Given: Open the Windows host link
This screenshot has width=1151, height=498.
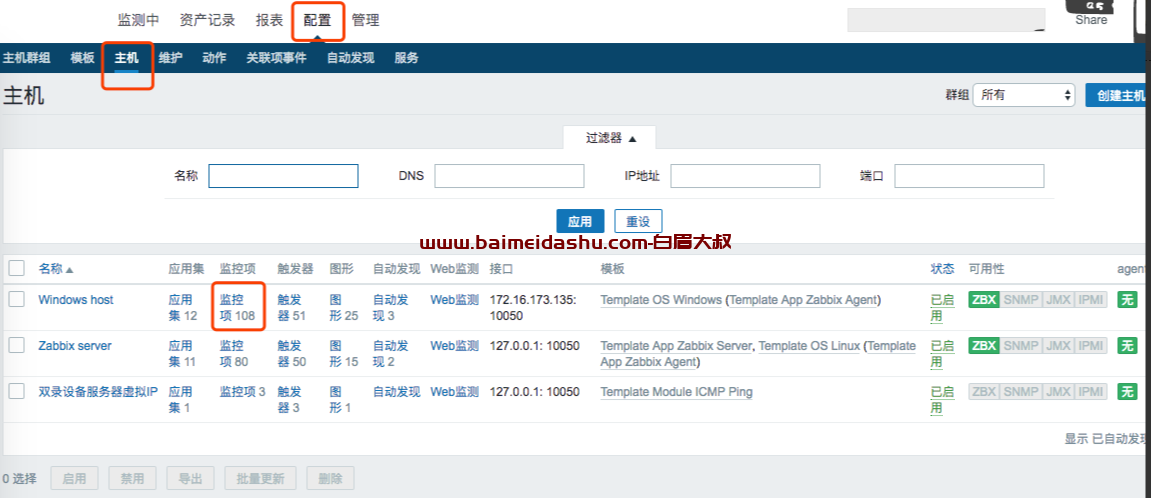Looking at the screenshot, I should coord(76,300).
